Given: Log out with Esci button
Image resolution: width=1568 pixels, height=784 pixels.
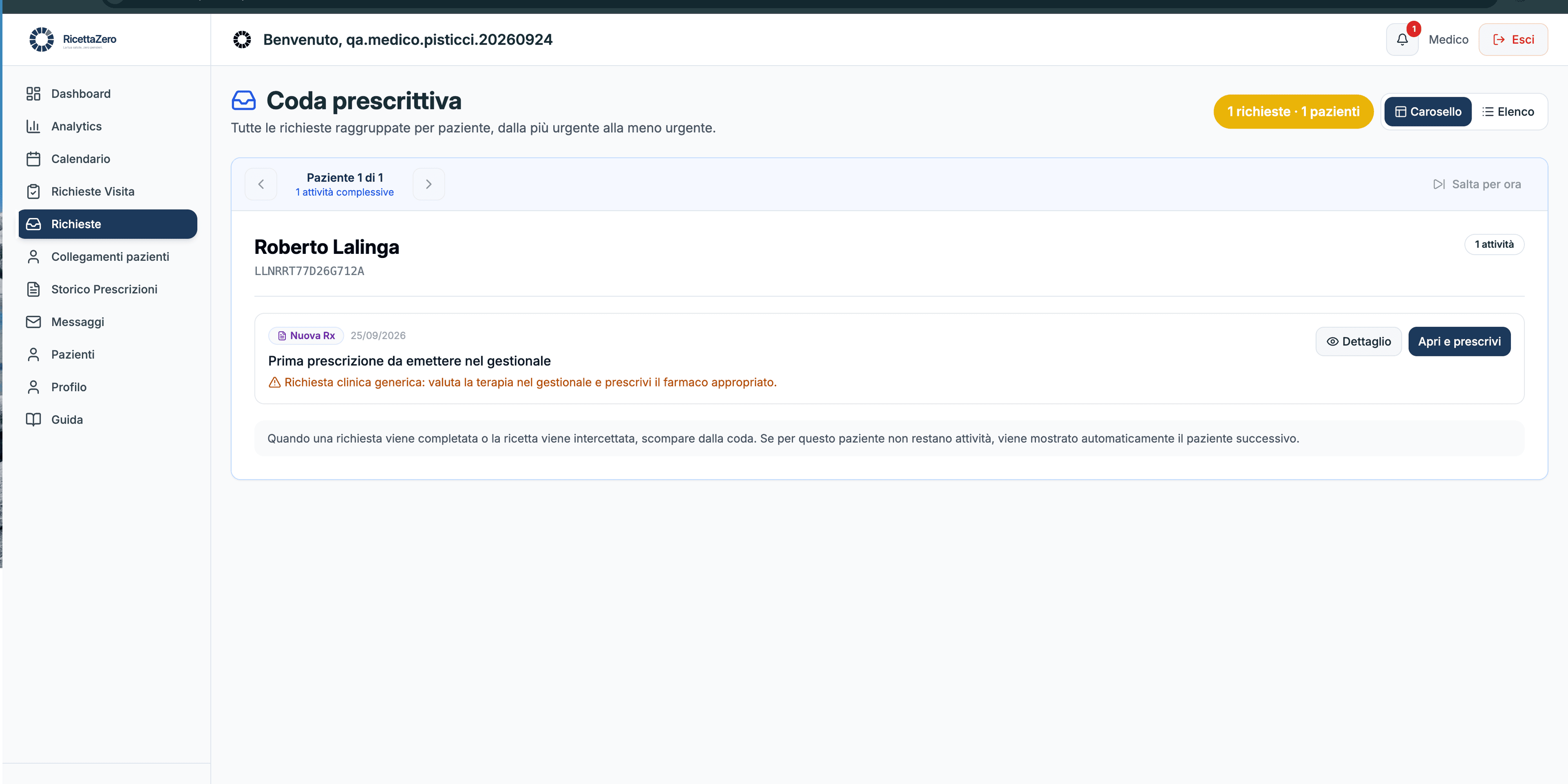Looking at the screenshot, I should [1513, 40].
